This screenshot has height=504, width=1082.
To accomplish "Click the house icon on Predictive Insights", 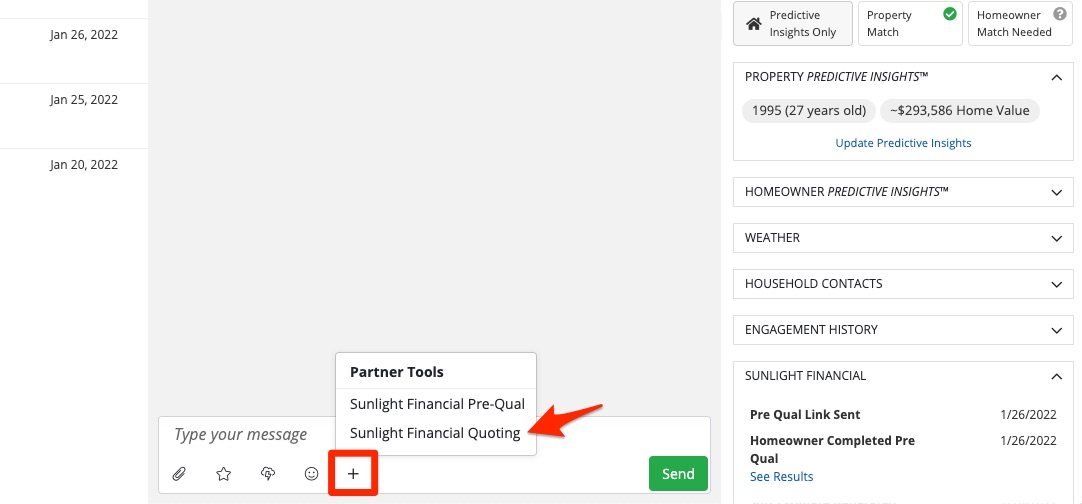I will 754,24.
